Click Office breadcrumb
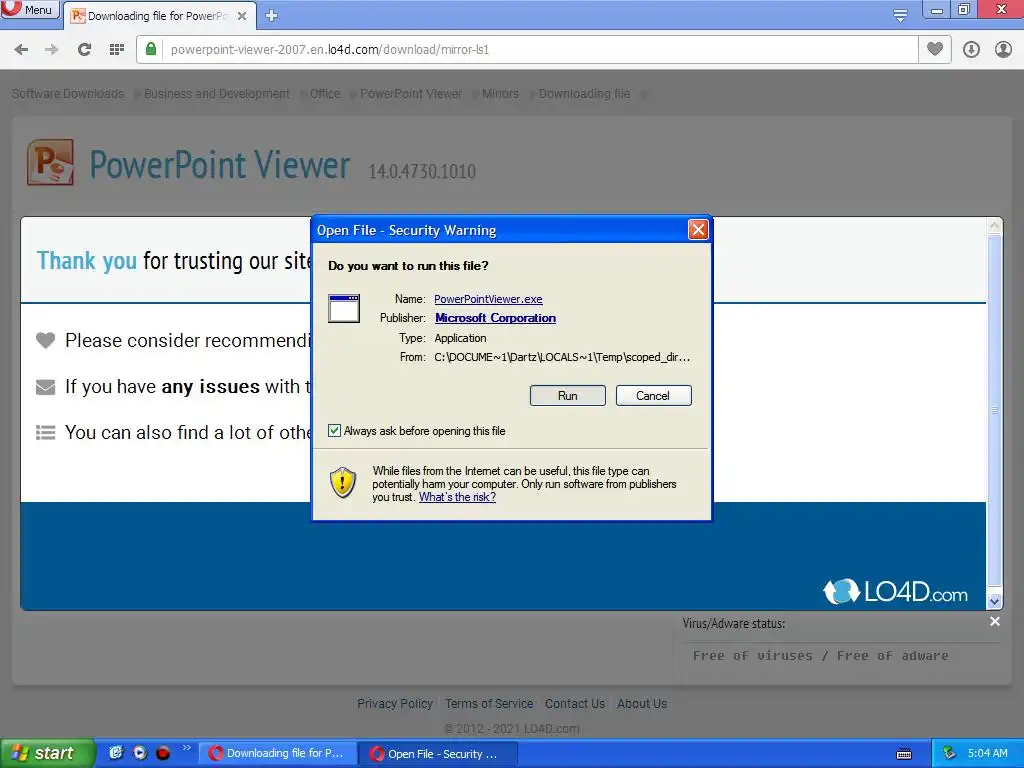1024x768 pixels. (325, 93)
